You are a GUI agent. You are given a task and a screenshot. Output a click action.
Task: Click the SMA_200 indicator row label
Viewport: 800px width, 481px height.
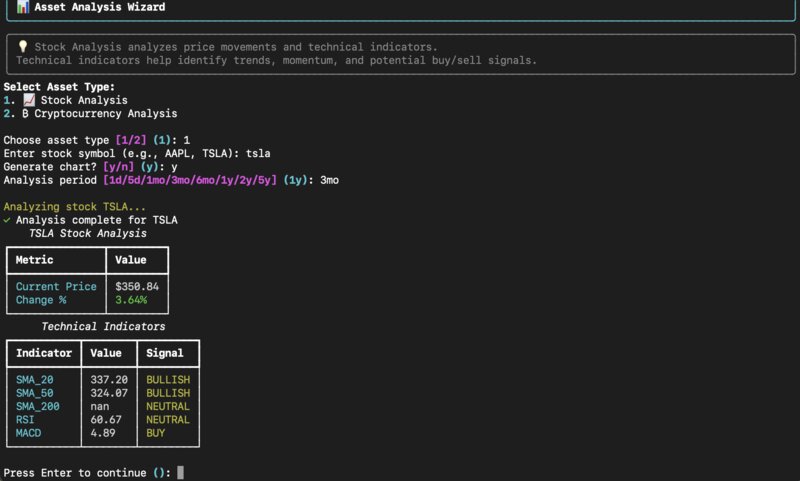tap(37, 406)
